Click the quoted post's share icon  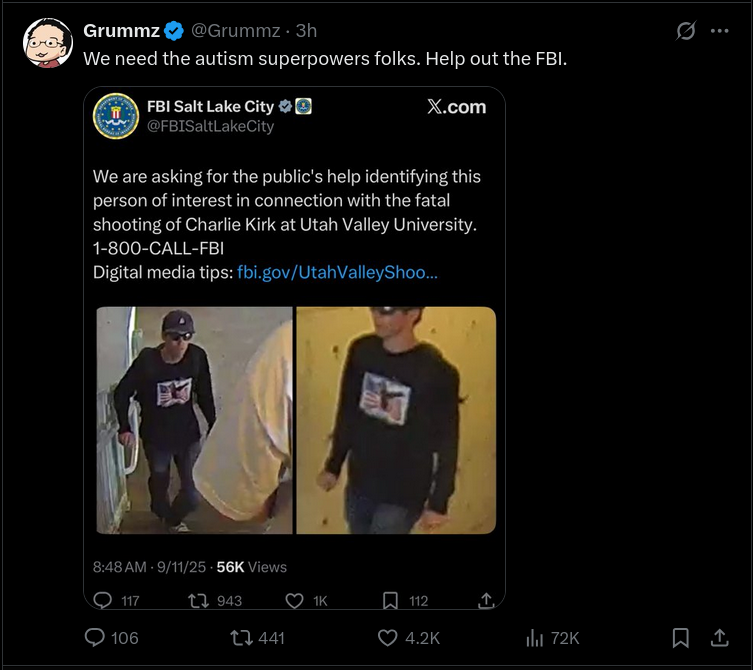click(x=486, y=600)
